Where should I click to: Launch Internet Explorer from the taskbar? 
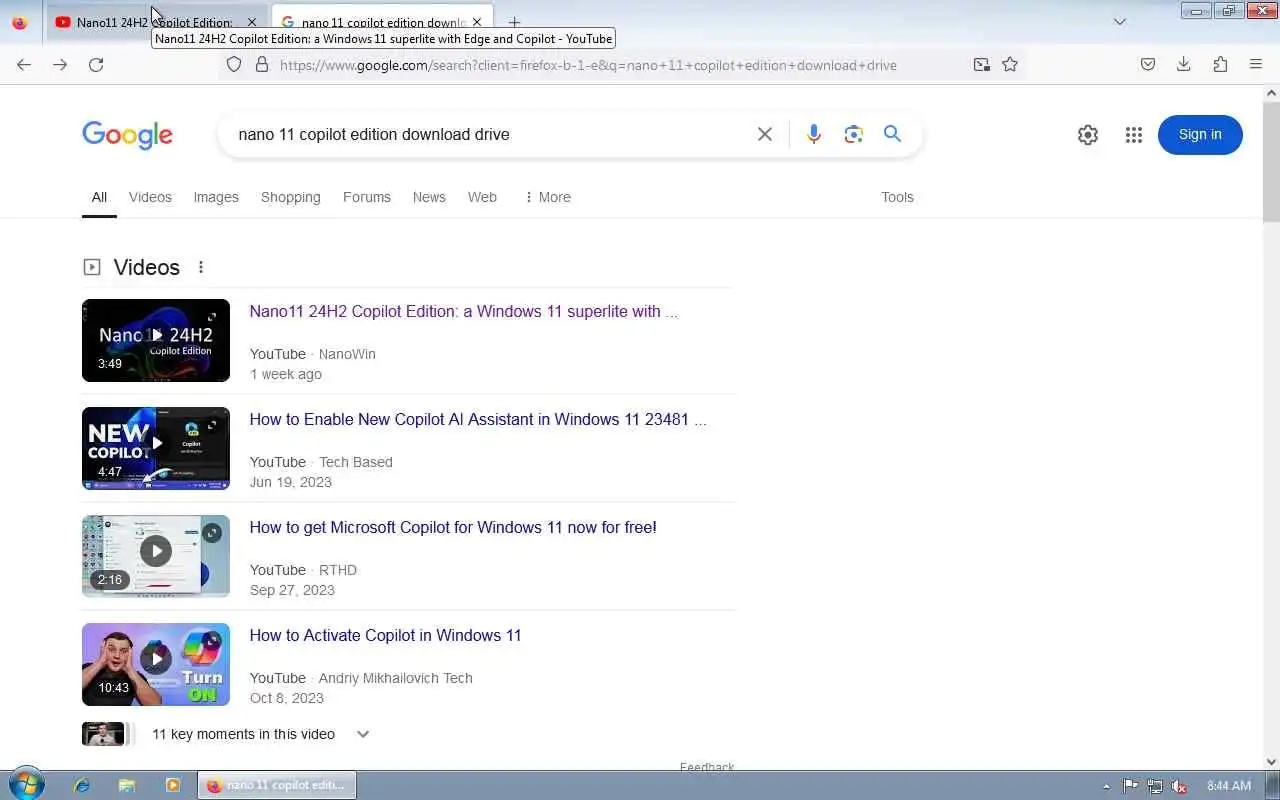[x=82, y=786]
